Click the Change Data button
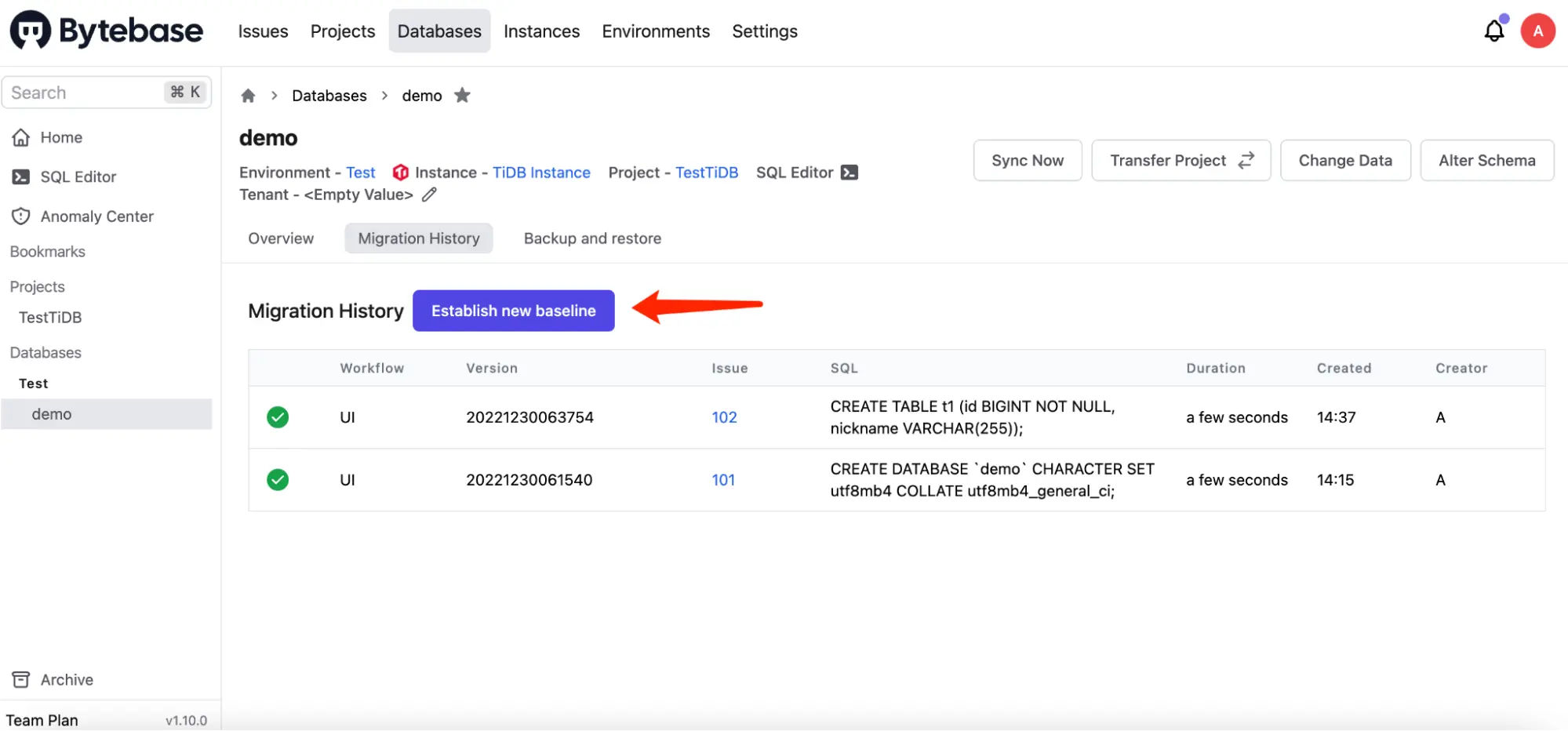1568x731 pixels. click(x=1345, y=160)
